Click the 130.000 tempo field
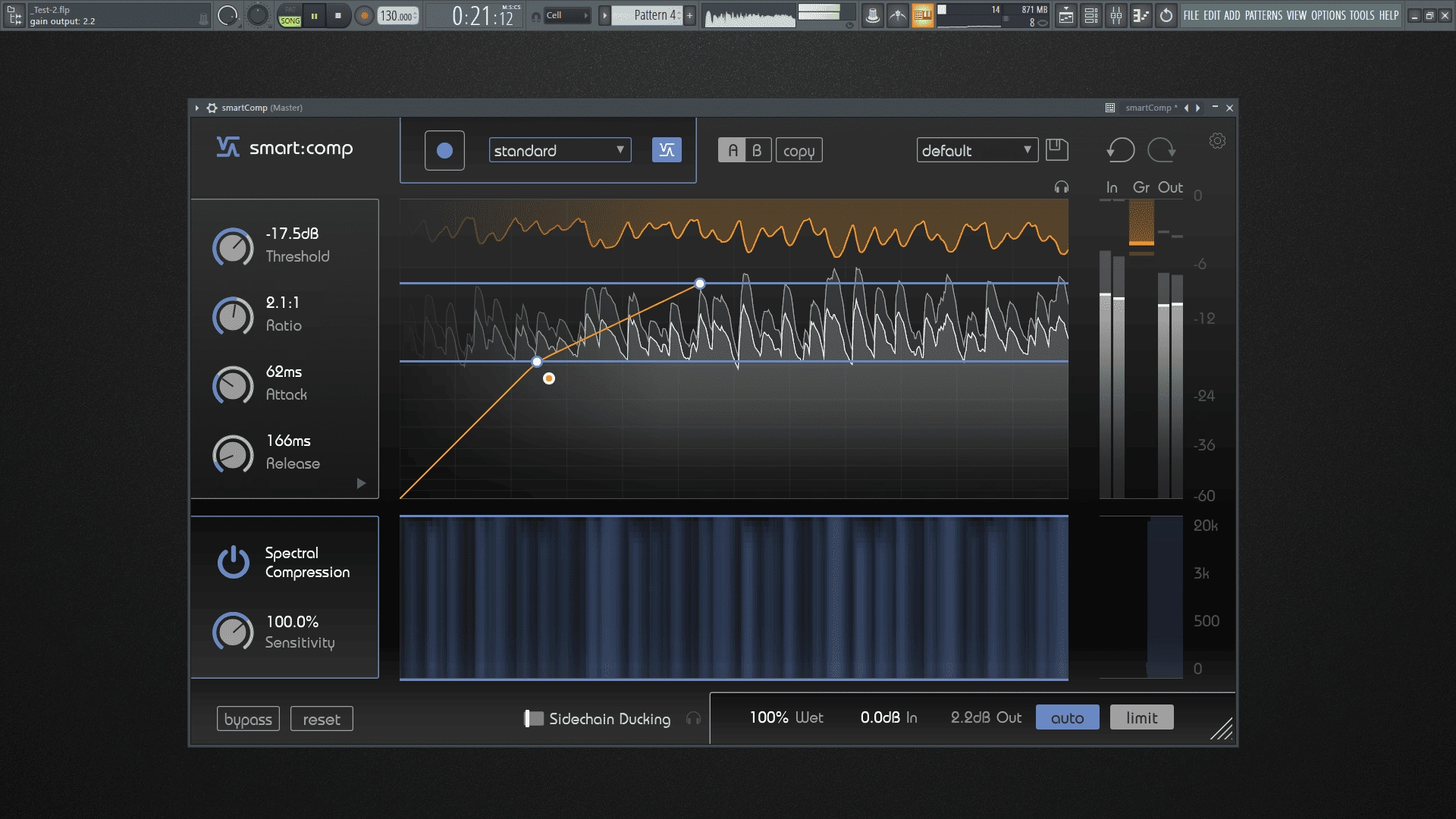The image size is (1456, 819). [x=398, y=15]
